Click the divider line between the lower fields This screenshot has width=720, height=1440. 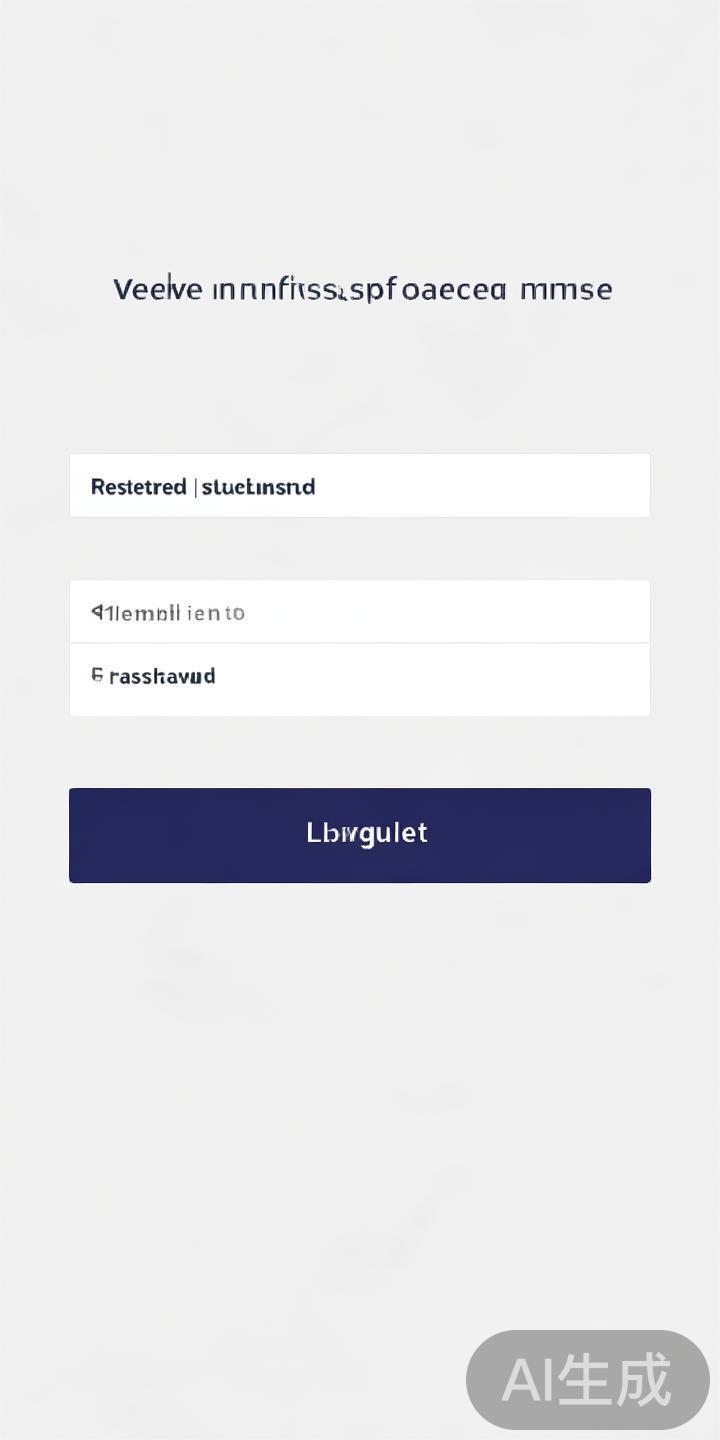coord(360,643)
